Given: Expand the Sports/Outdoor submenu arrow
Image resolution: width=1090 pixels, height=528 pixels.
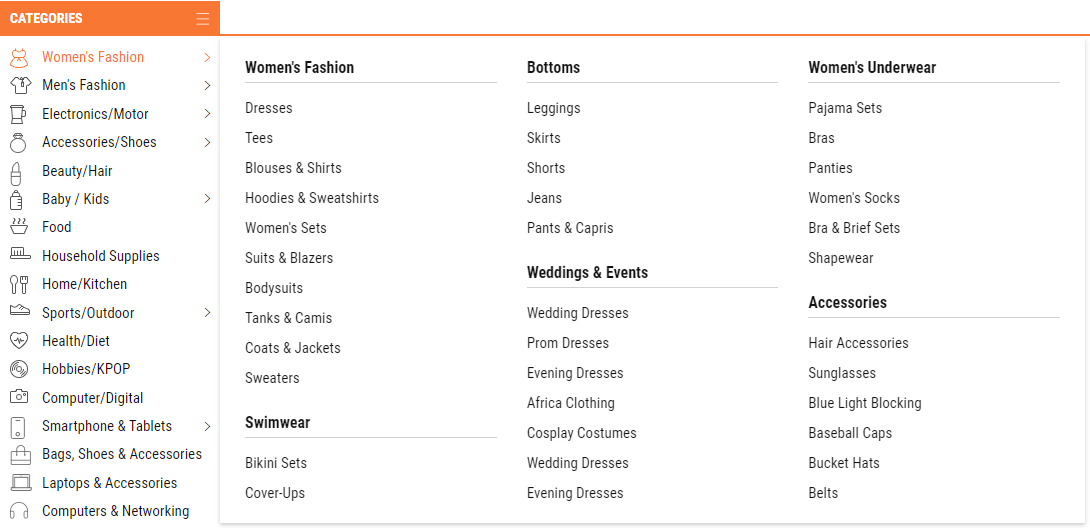Looking at the screenshot, I should click(207, 313).
